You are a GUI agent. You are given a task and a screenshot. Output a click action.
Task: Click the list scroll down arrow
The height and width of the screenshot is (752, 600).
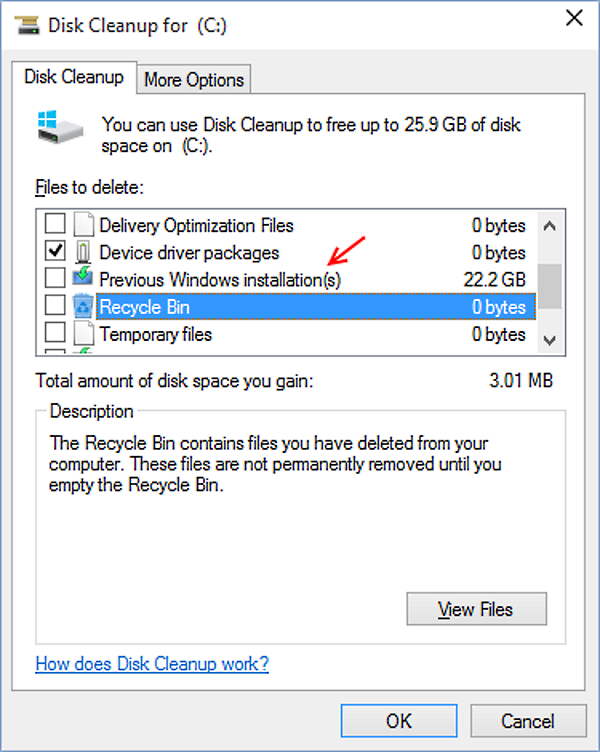[550, 340]
